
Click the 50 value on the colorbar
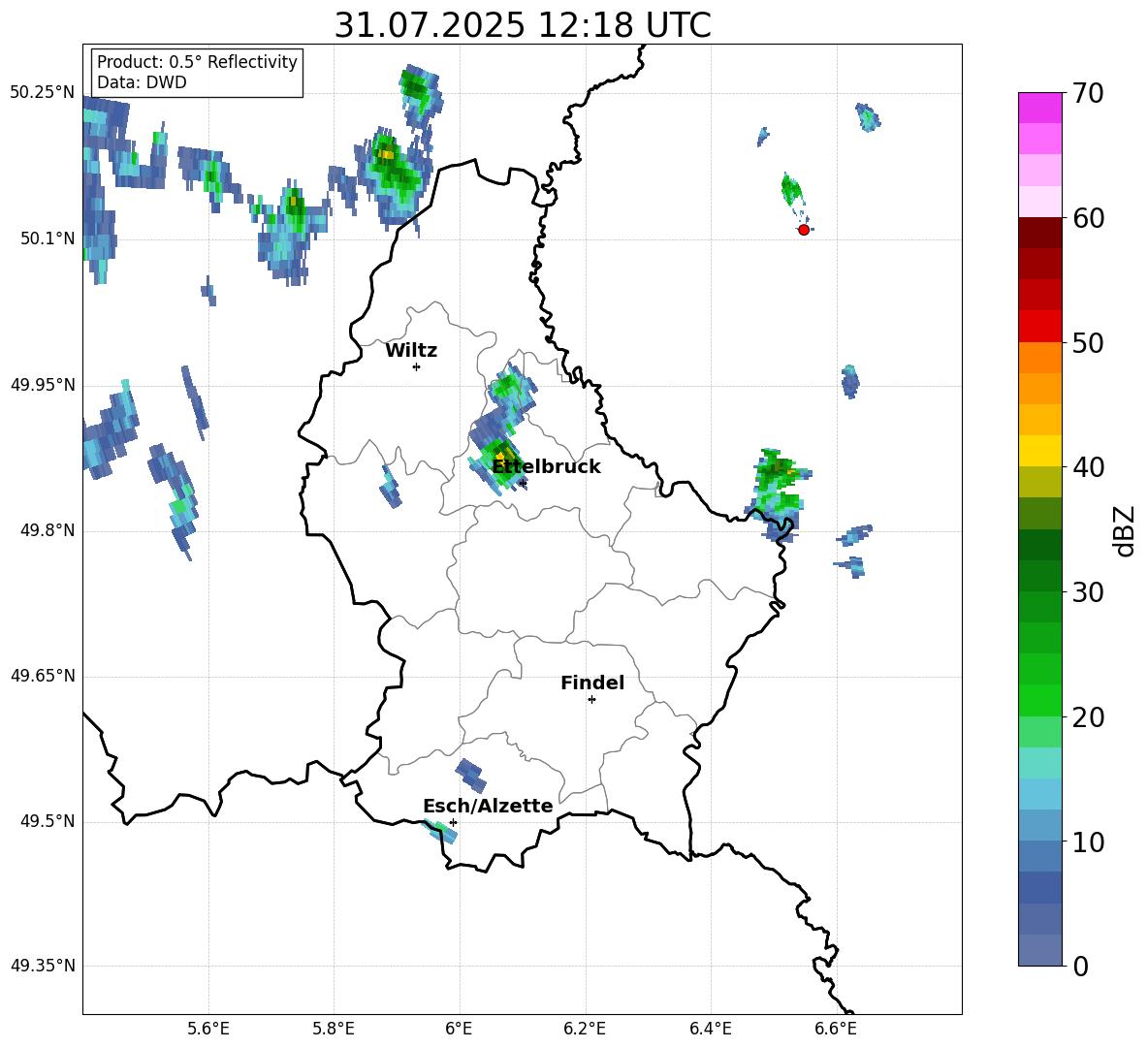(1088, 342)
